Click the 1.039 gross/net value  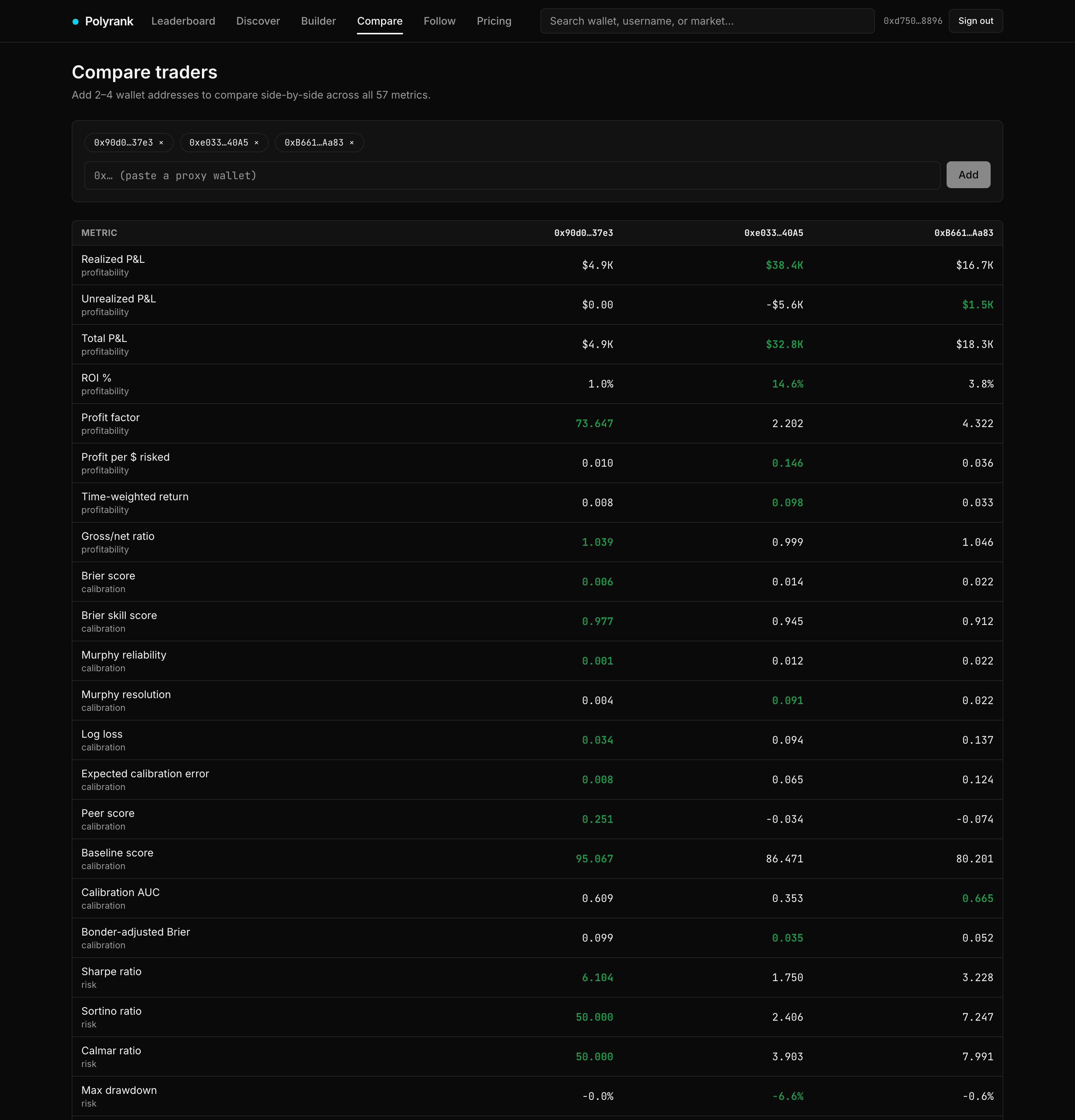(598, 542)
